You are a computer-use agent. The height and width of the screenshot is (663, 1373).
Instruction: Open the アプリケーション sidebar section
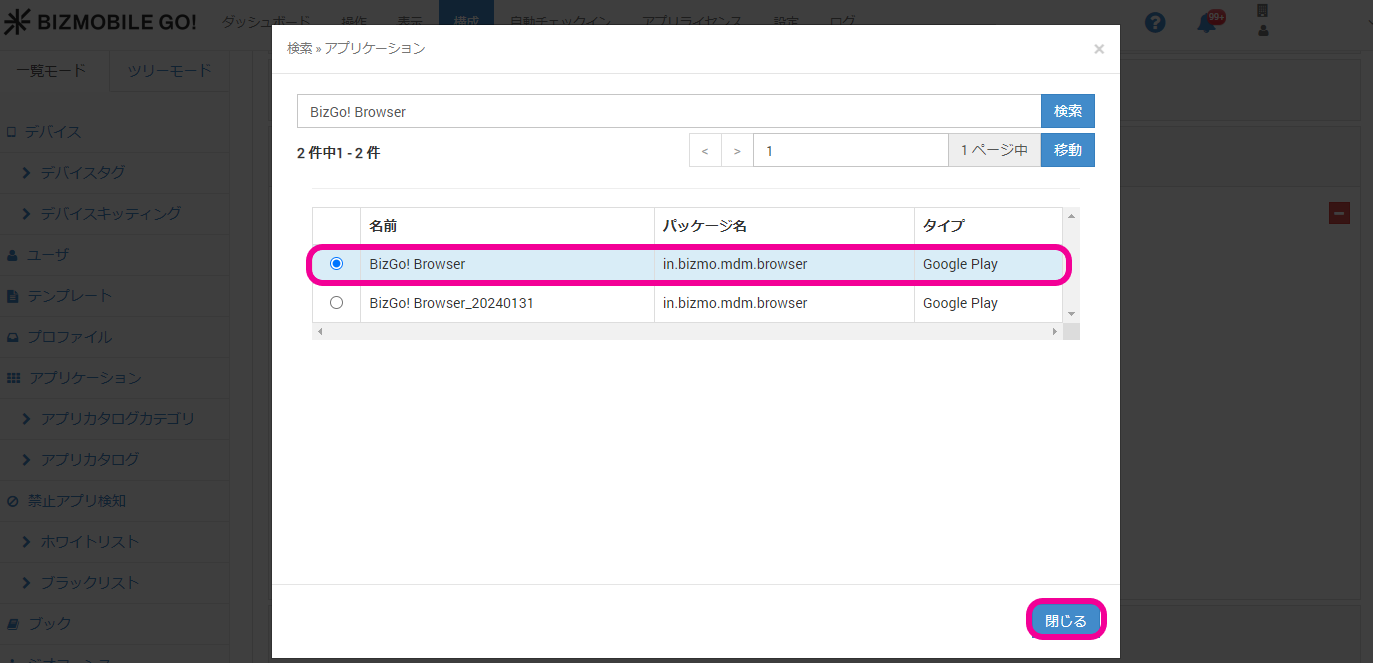pyautogui.click(x=84, y=378)
